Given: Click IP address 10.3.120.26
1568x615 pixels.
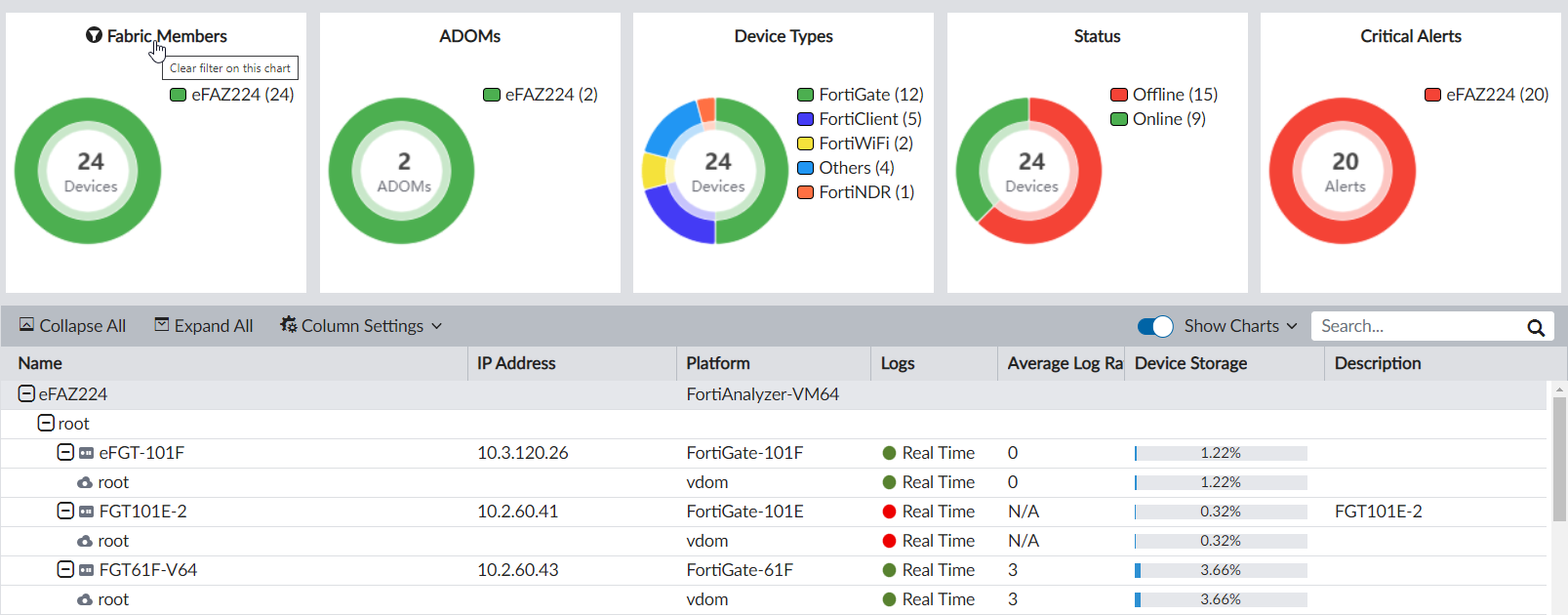Looking at the screenshot, I should coord(523,453).
